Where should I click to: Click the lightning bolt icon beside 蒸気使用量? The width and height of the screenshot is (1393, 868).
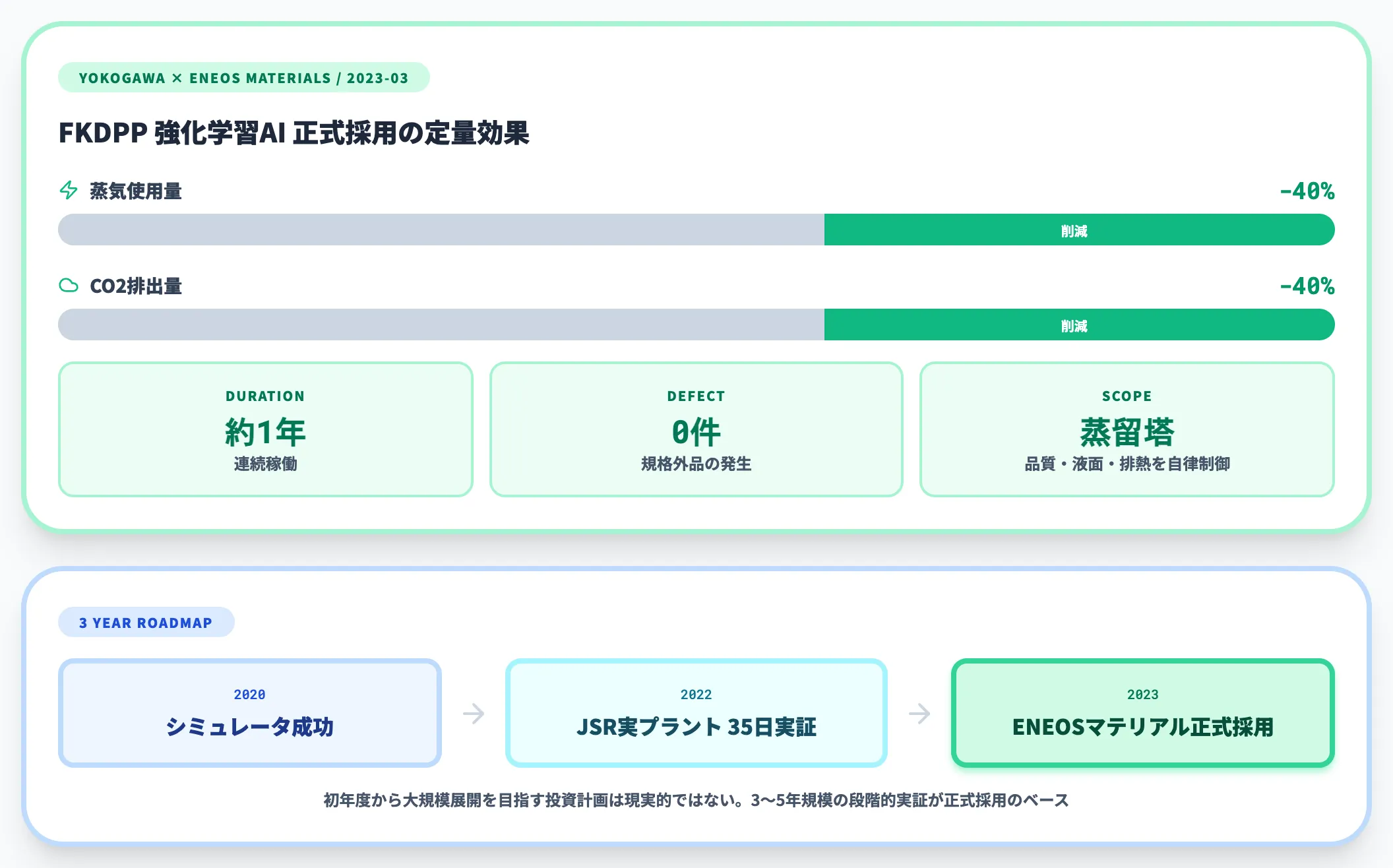69,191
